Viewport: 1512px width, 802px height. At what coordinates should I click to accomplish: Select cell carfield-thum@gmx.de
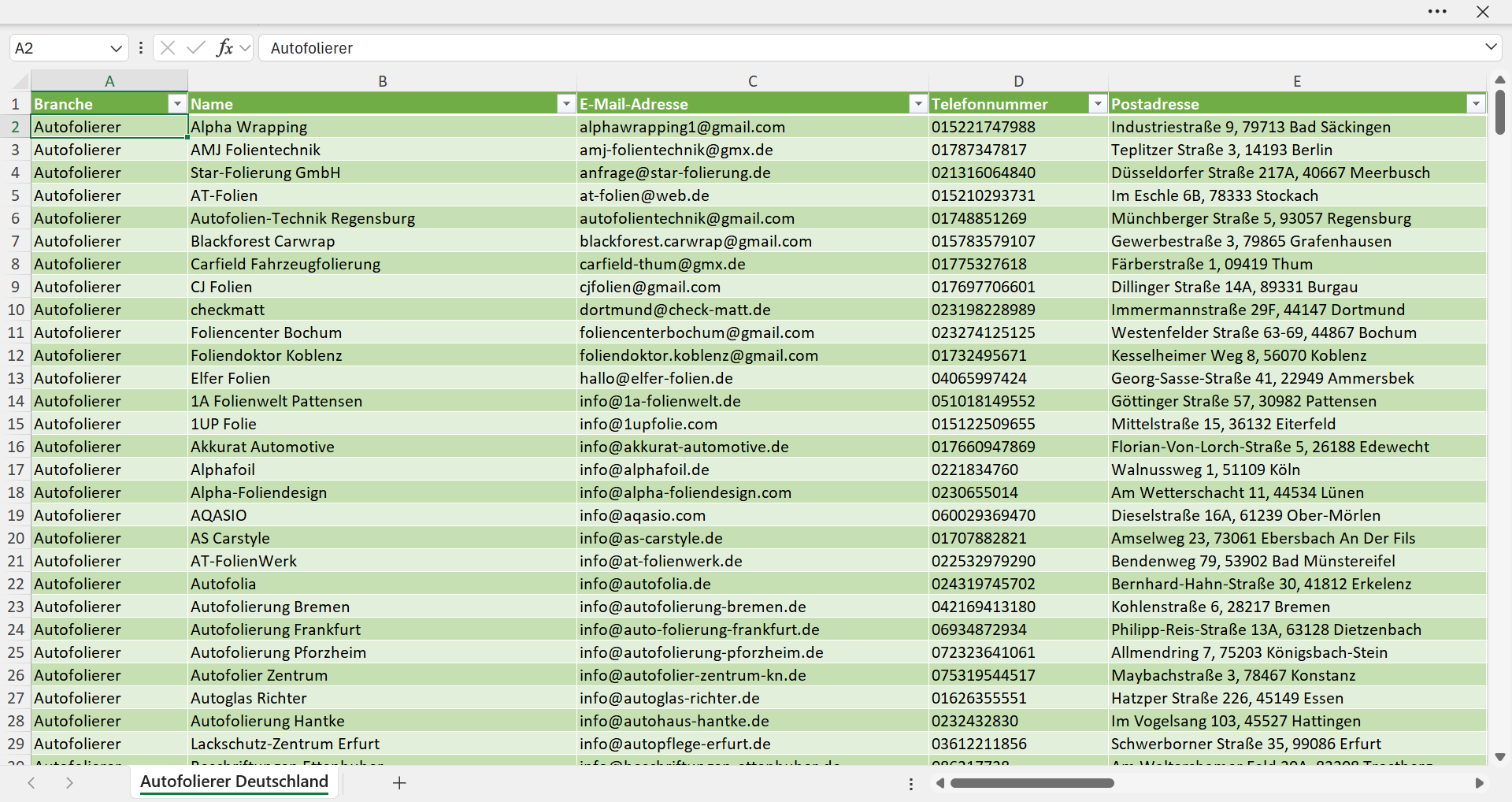[753, 264]
